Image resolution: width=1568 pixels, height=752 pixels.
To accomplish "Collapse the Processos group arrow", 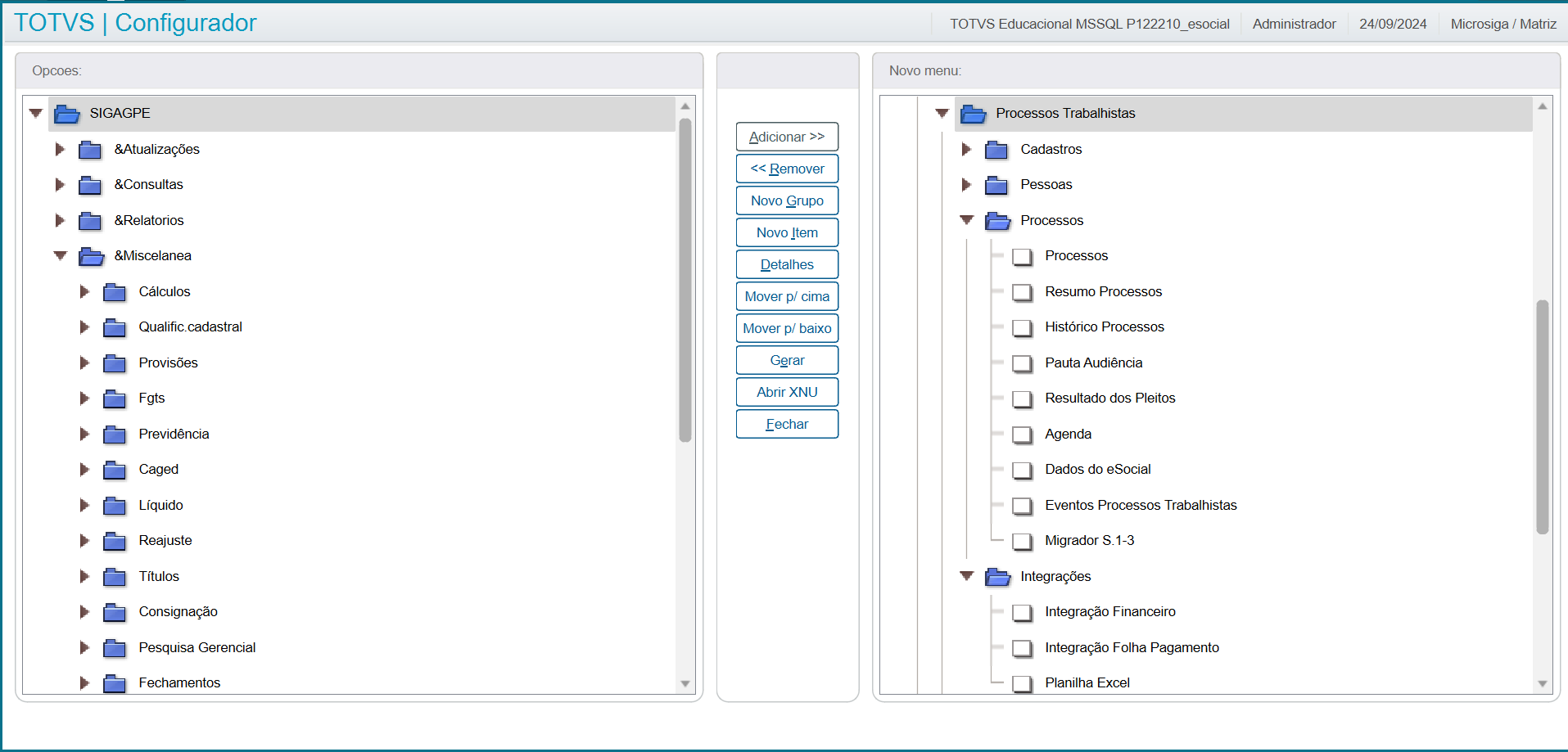I will pos(966,220).
